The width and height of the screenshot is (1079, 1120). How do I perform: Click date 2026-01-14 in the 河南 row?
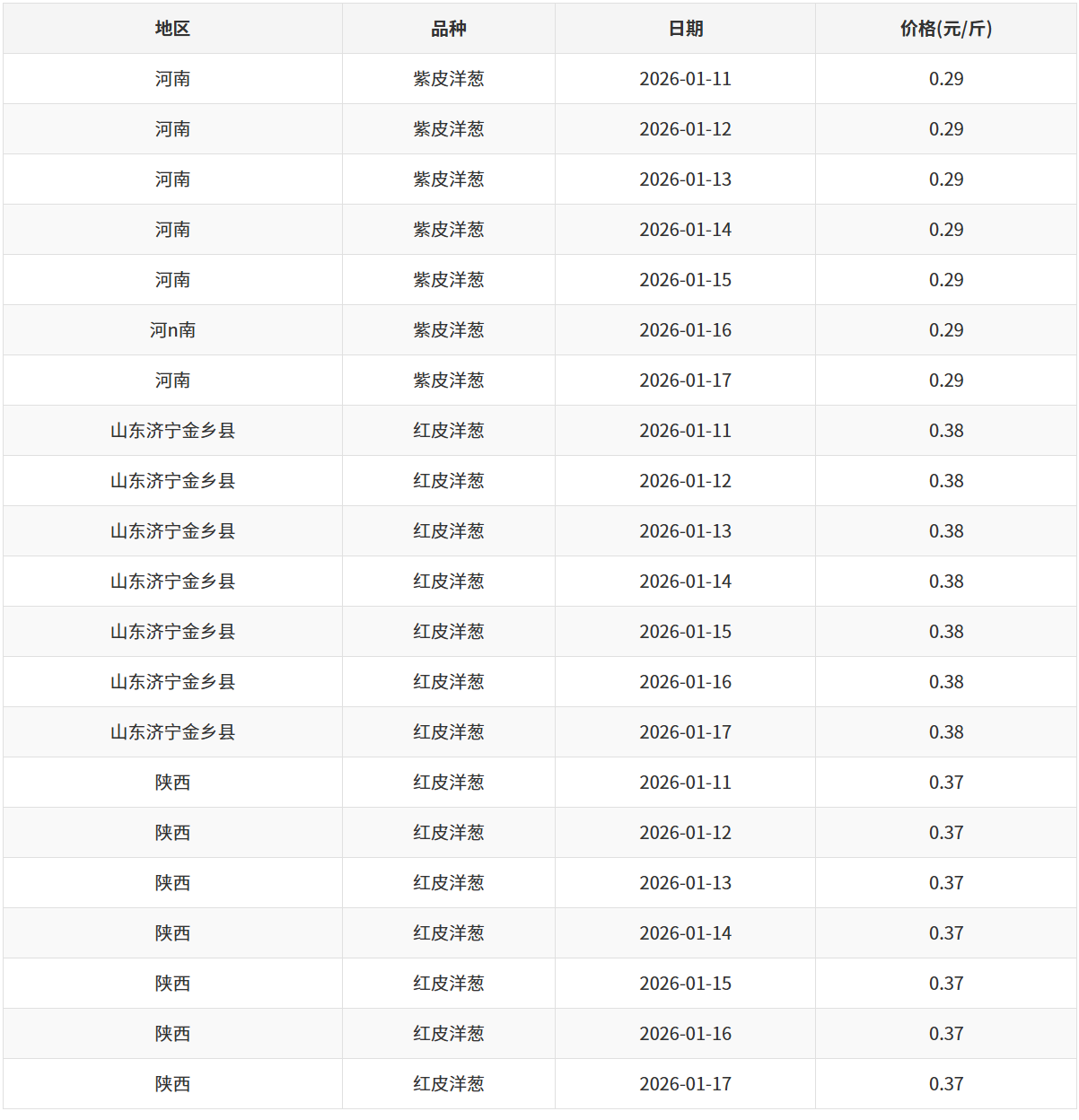(685, 230)
